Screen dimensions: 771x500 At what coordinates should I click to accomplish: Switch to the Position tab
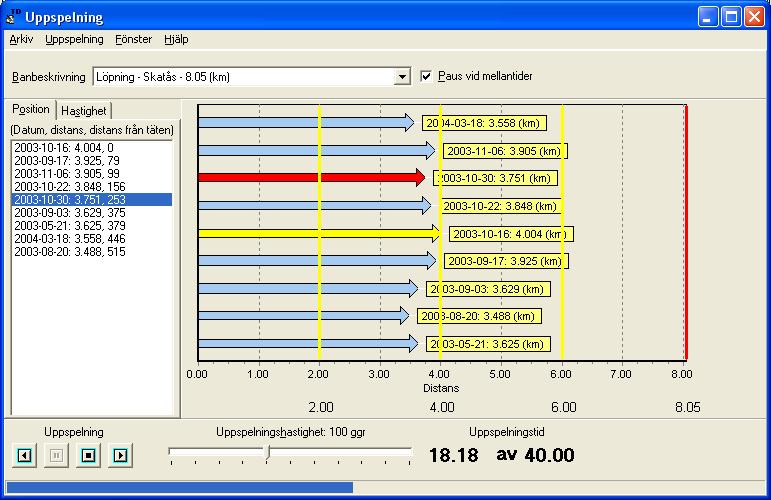coord(30,109)
